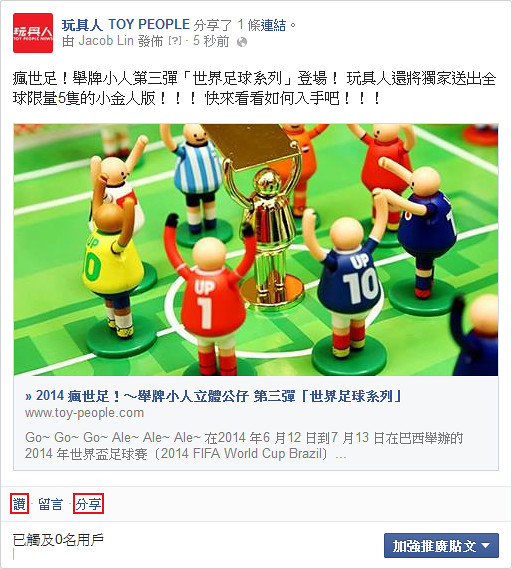
Task: Open Jacob Lin's profile name
Action: (x=106, y=41)
